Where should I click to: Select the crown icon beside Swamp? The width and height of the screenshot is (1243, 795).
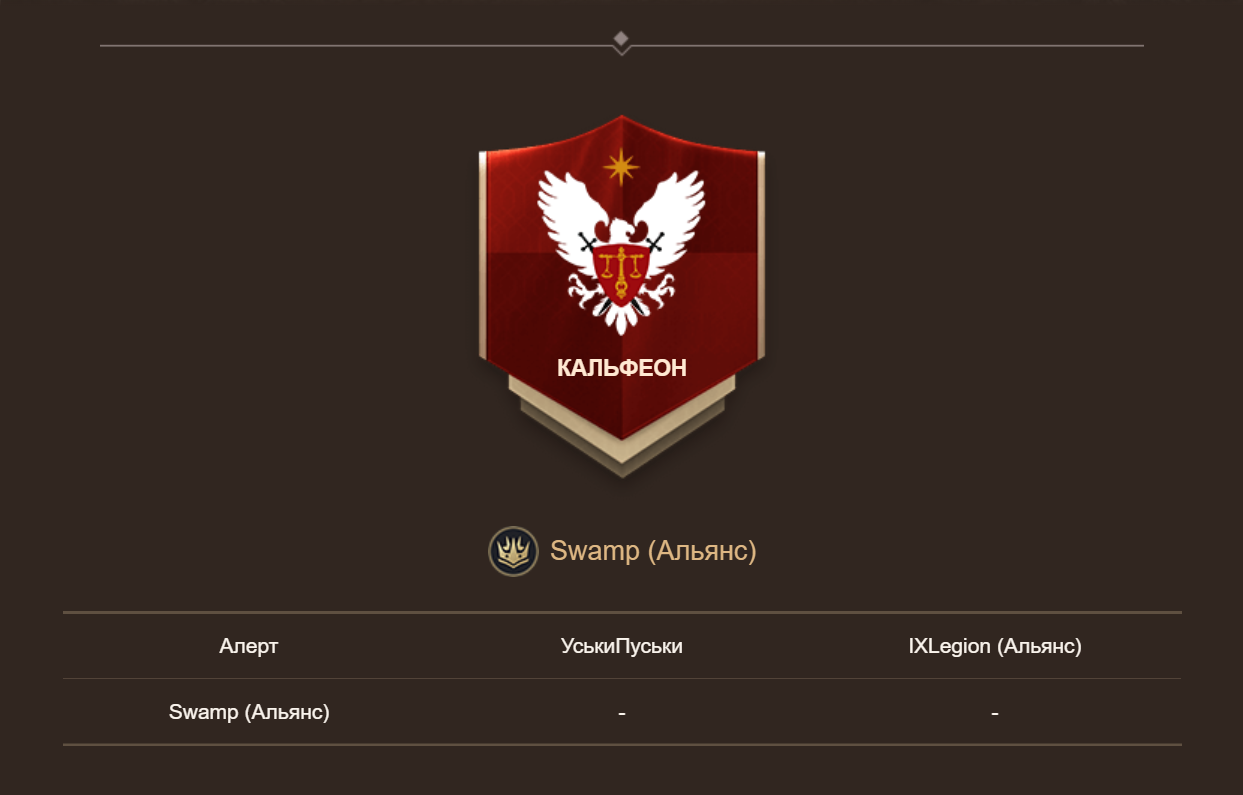click(513, 551)
